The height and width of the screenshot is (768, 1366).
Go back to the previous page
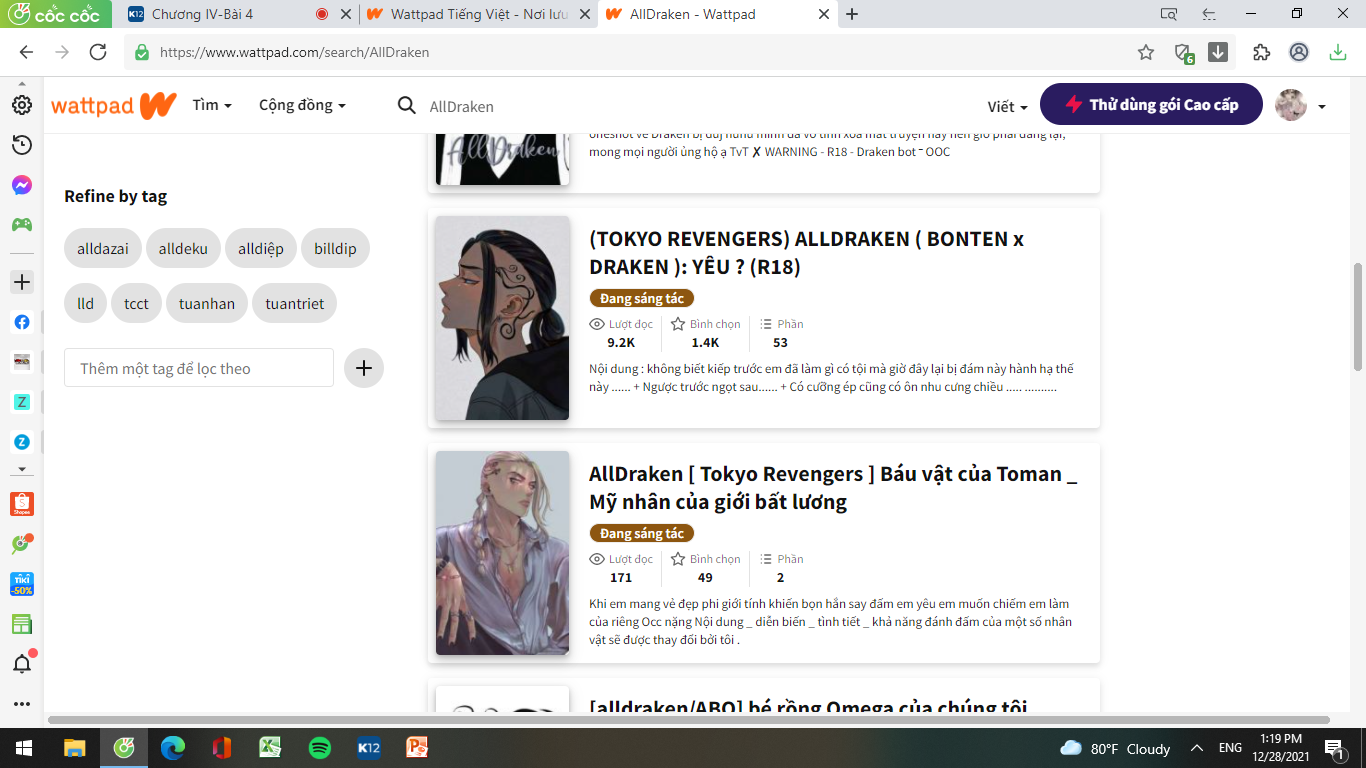(26, 52)
